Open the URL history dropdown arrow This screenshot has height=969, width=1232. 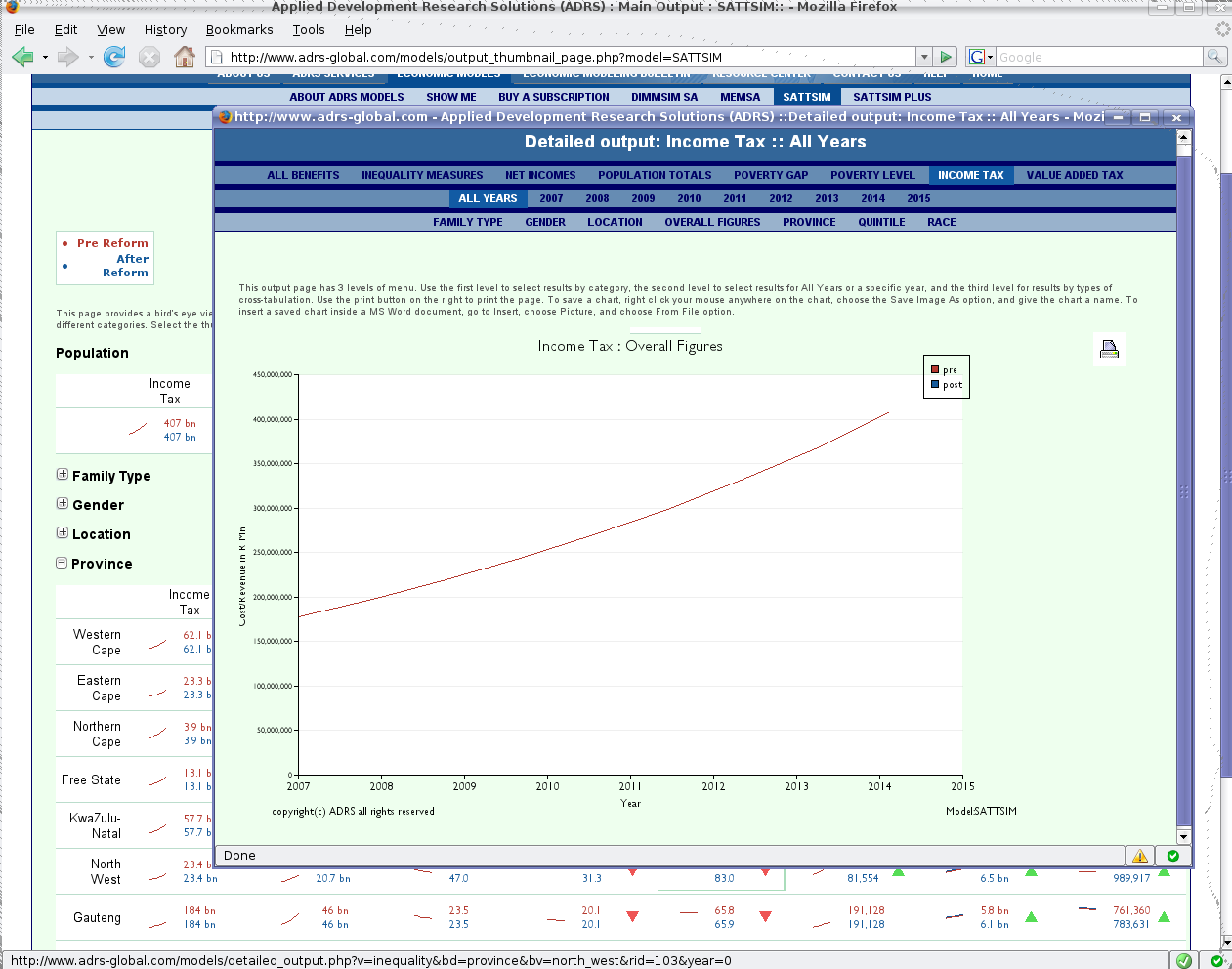click(924, 58)
